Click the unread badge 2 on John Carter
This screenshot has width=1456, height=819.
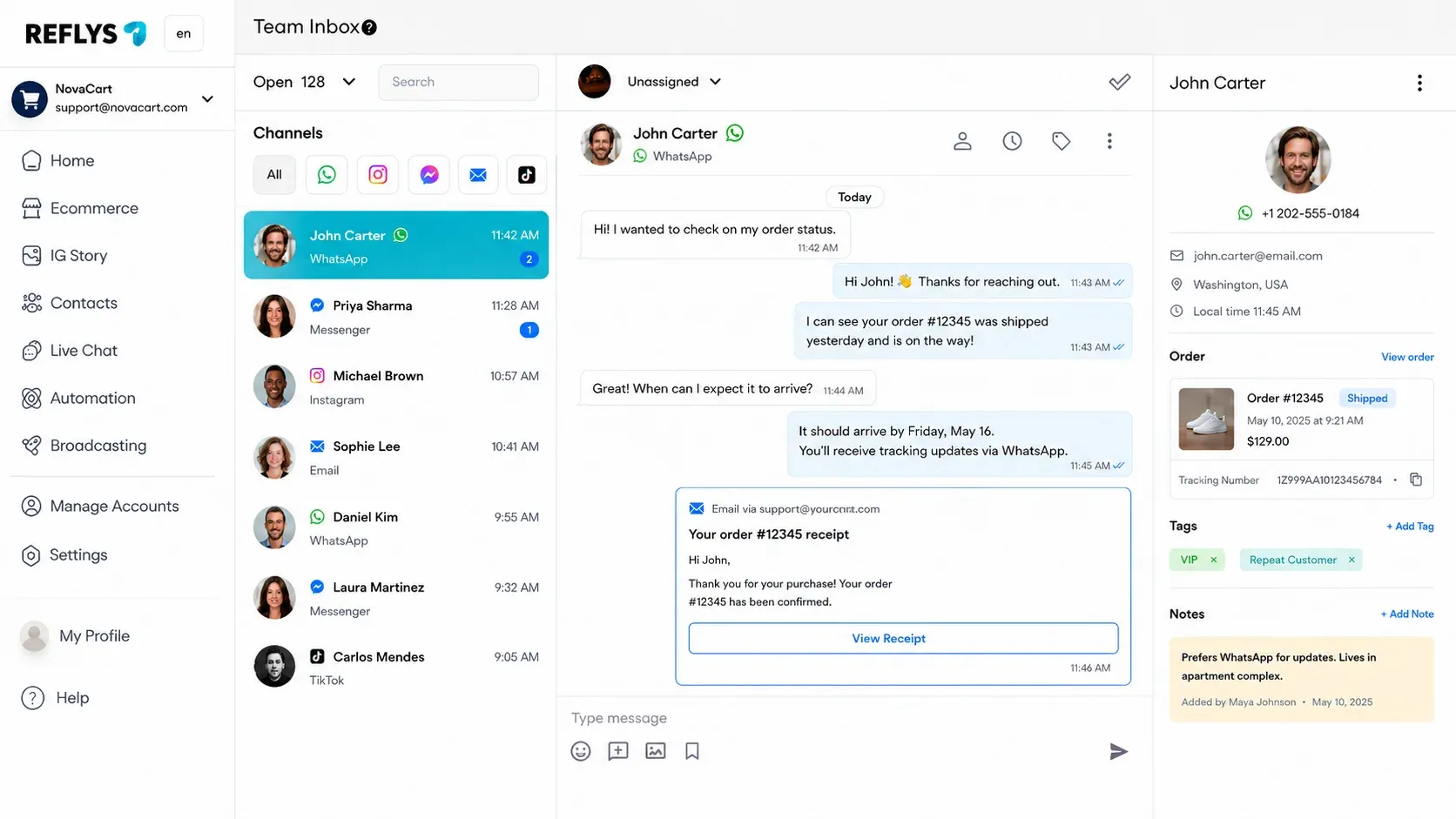pos(529,259)
